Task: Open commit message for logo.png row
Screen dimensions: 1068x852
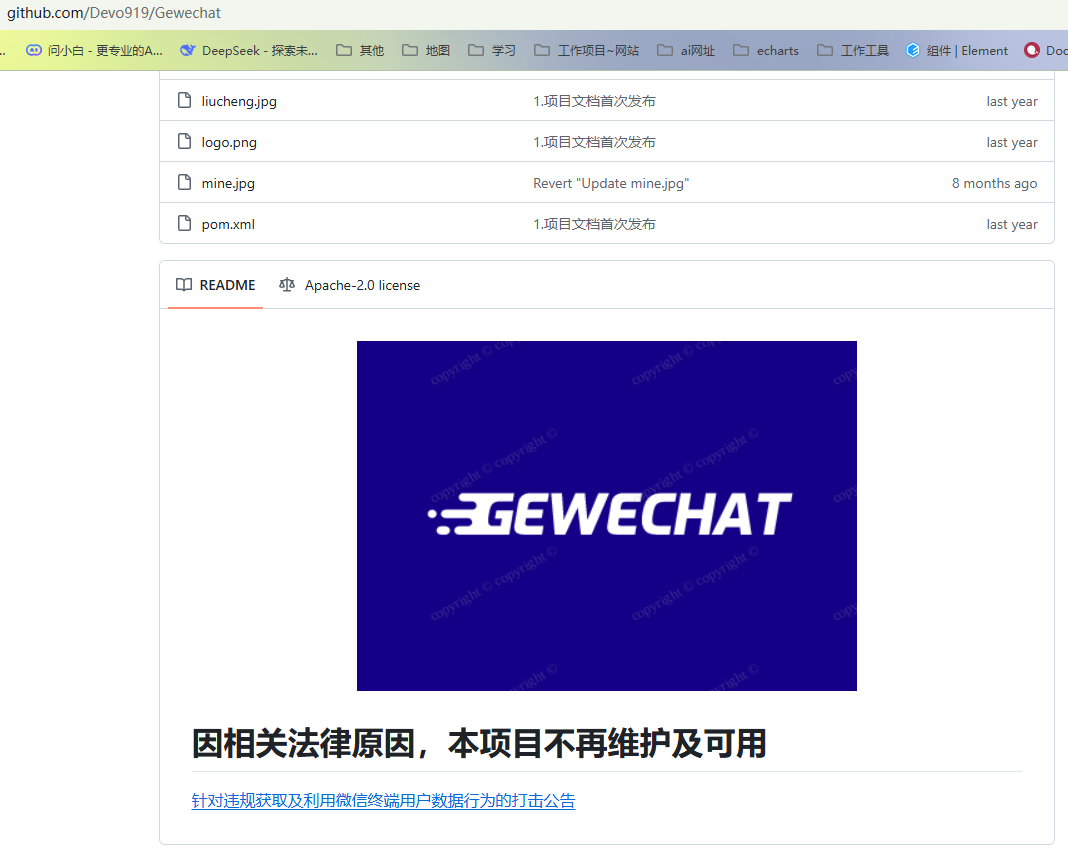Action: click(594, 142)
